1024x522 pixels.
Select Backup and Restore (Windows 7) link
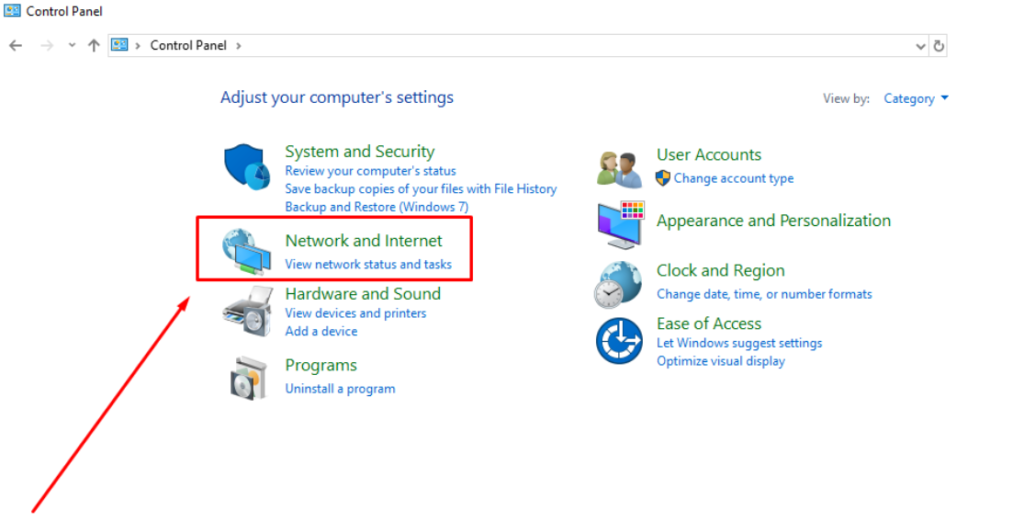pyautogui.click(x=377, y=207)
